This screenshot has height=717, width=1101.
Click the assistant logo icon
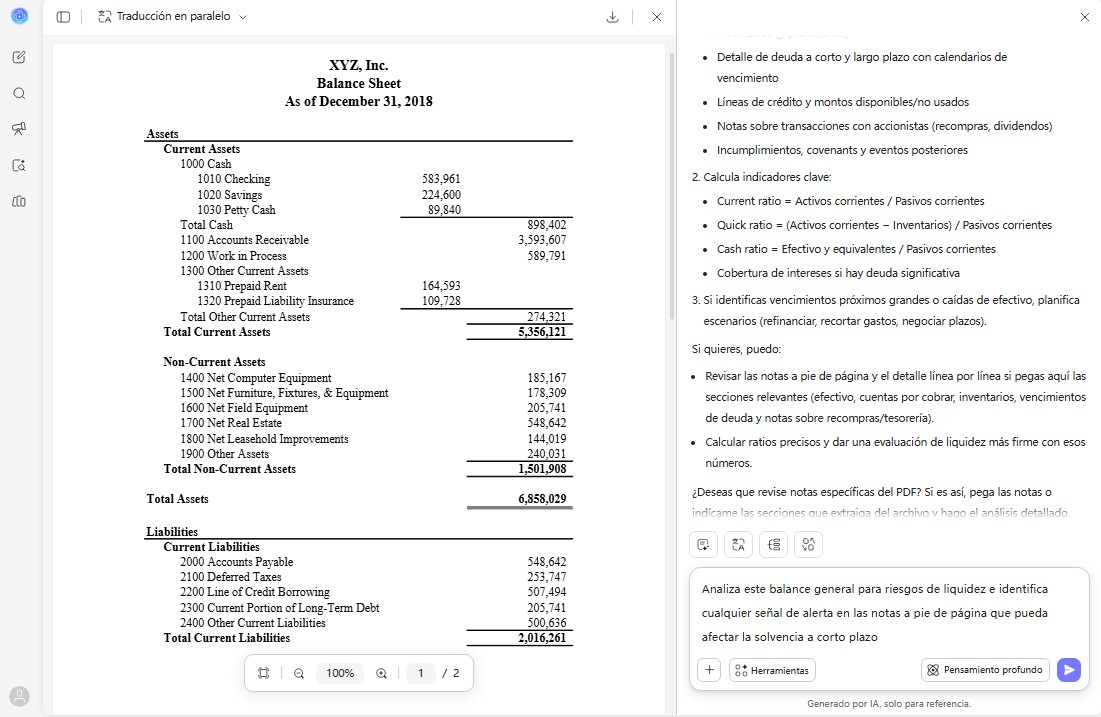pos(20,15)
